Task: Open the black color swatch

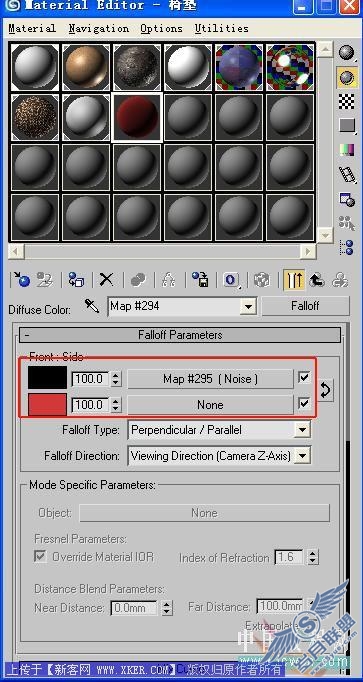Action: [47, 377]
